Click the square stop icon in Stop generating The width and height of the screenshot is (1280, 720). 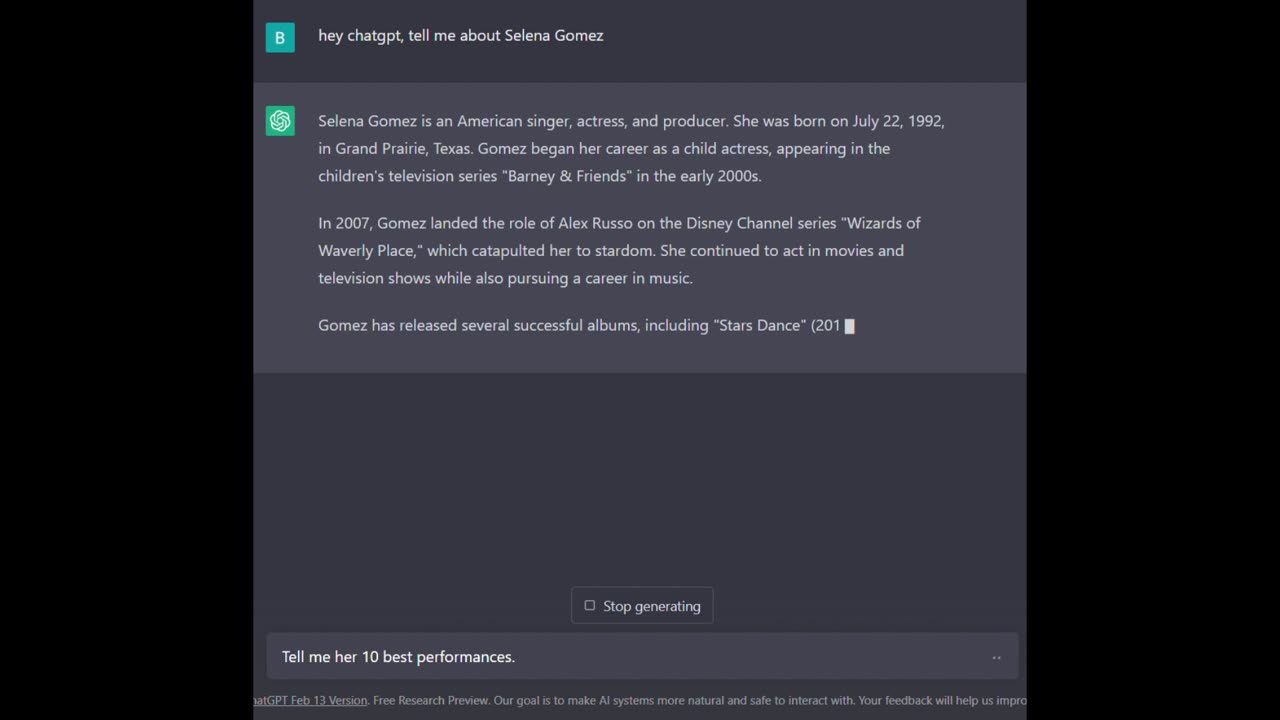click(589, 606)
